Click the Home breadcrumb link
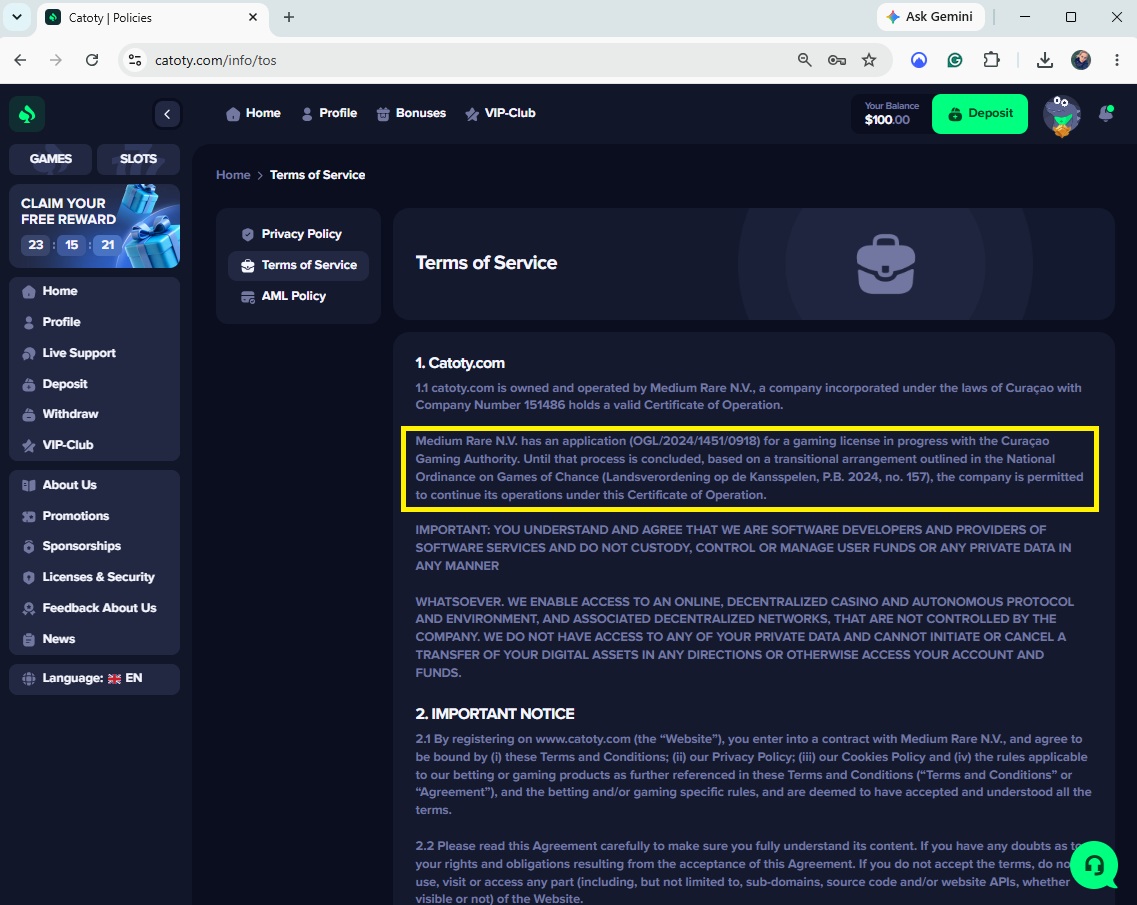The image size is (1137, 905). pos(233,175)
